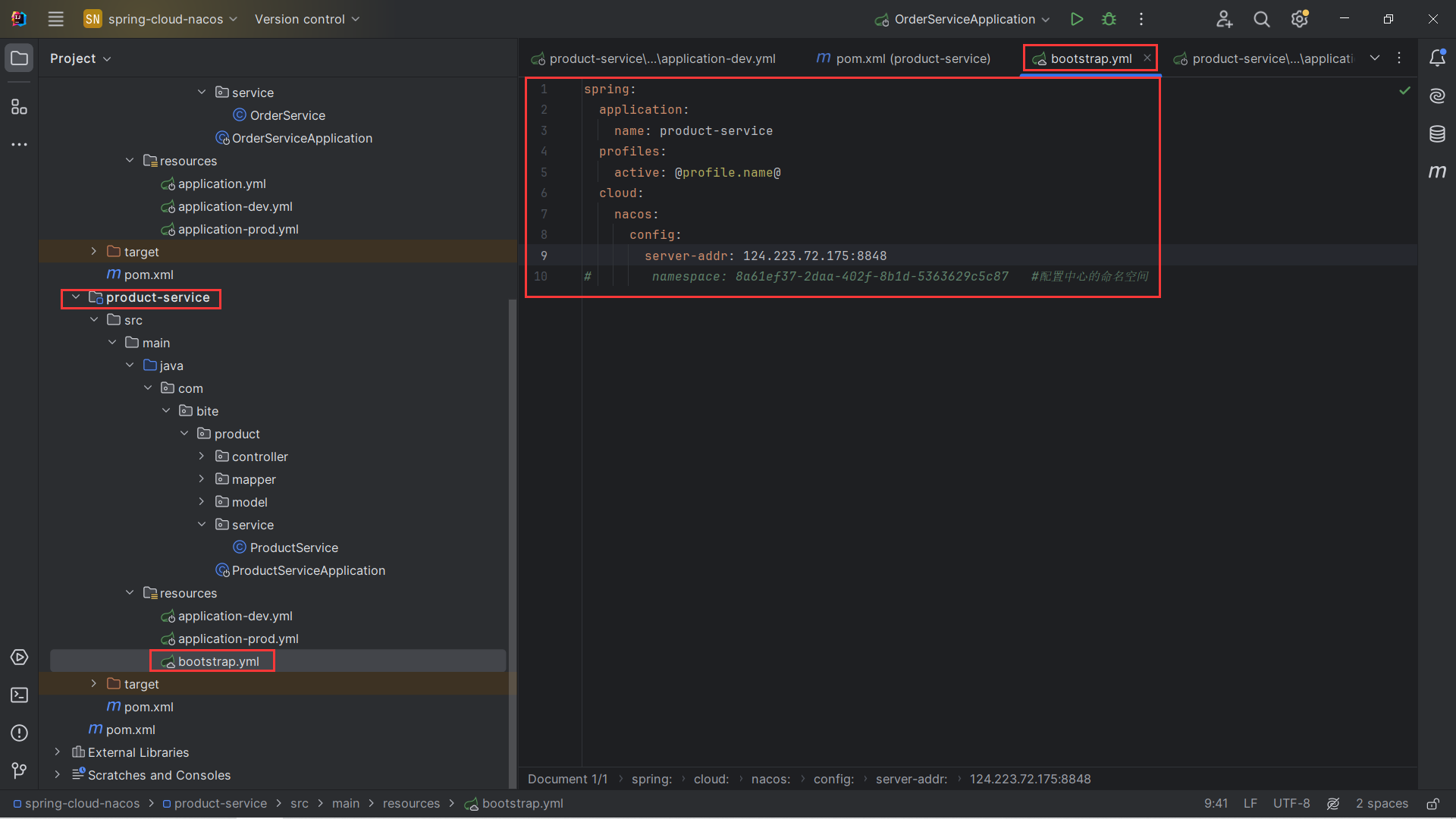This screenshot has width=1456, height=819.
Task: Collapse the product-service module node
Action: point(76,297)
